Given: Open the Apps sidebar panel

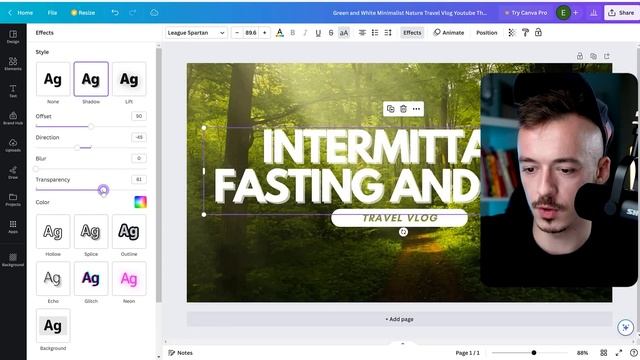Looking at the screenshot, I should (13, 227).
